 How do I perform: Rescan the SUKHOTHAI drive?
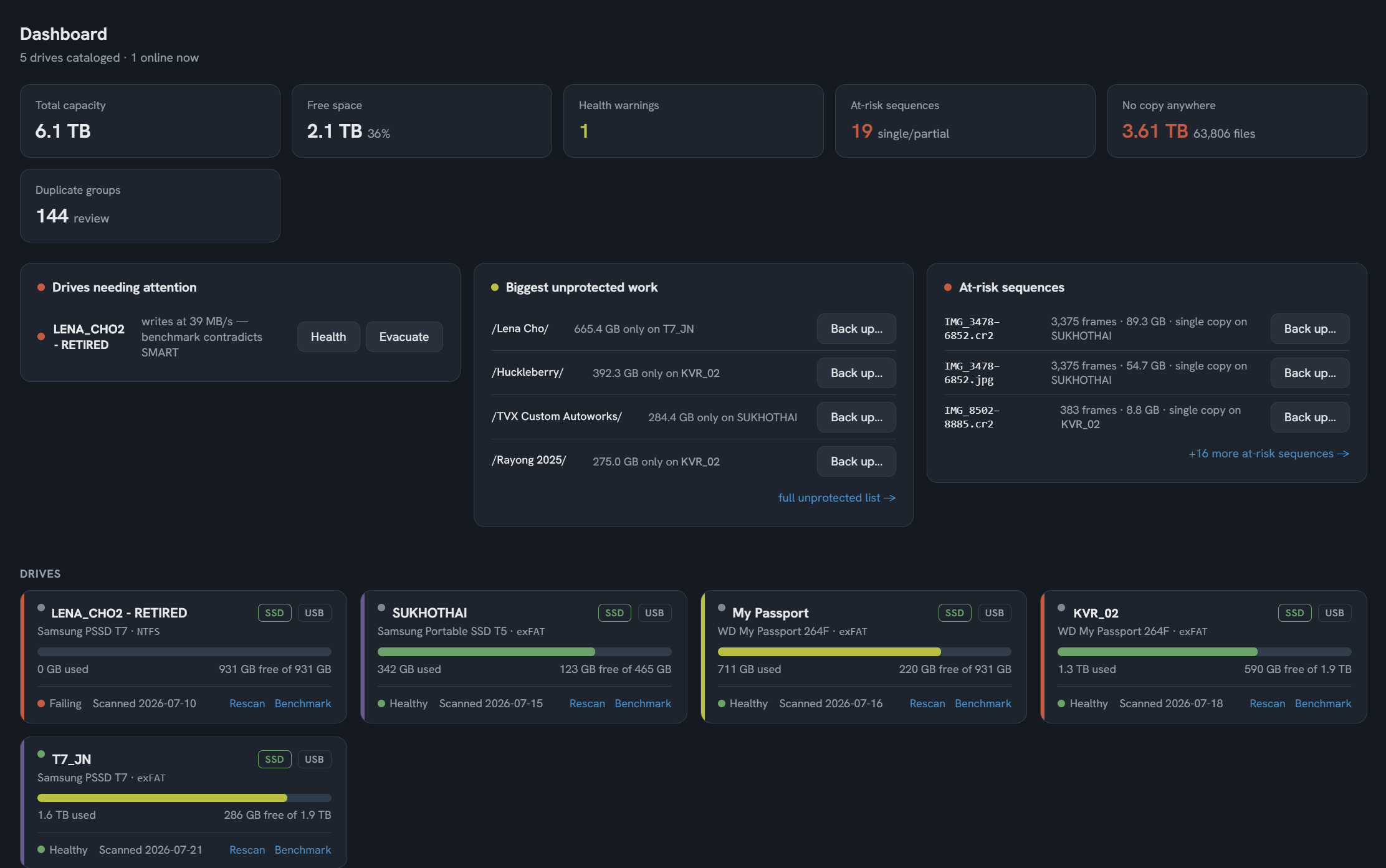587,703
